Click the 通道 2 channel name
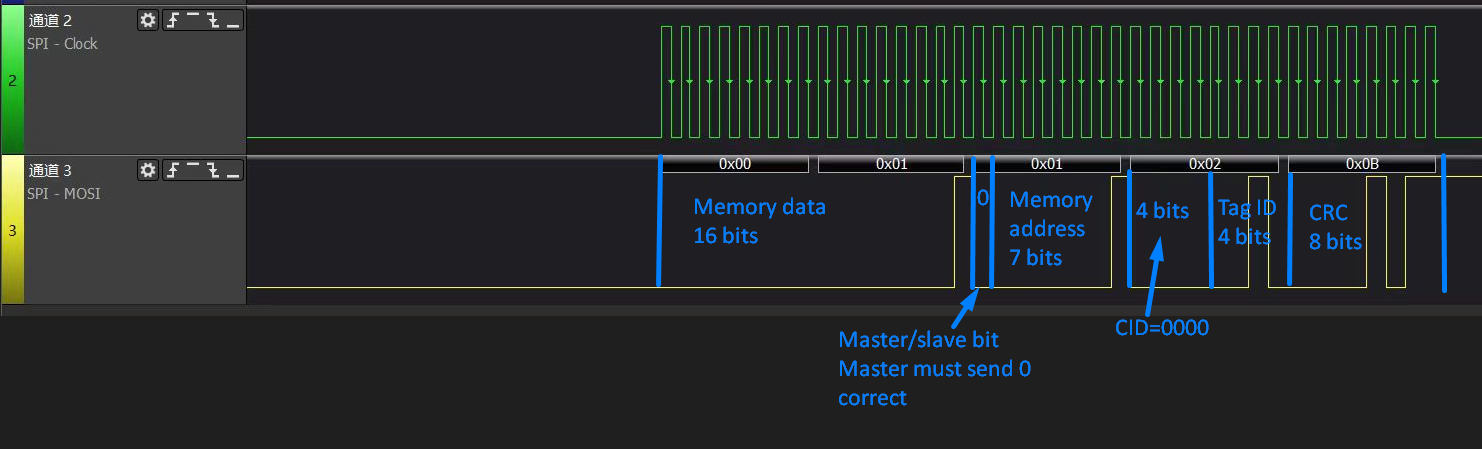The width and height of the screenshot is (1482, 449). (52, 20)
